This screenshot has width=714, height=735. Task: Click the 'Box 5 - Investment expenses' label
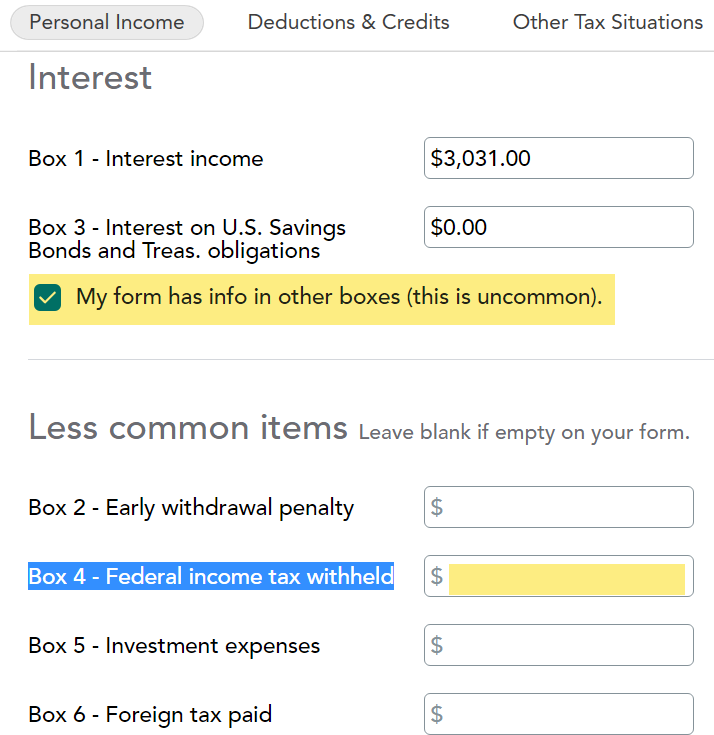pos(174,645)
